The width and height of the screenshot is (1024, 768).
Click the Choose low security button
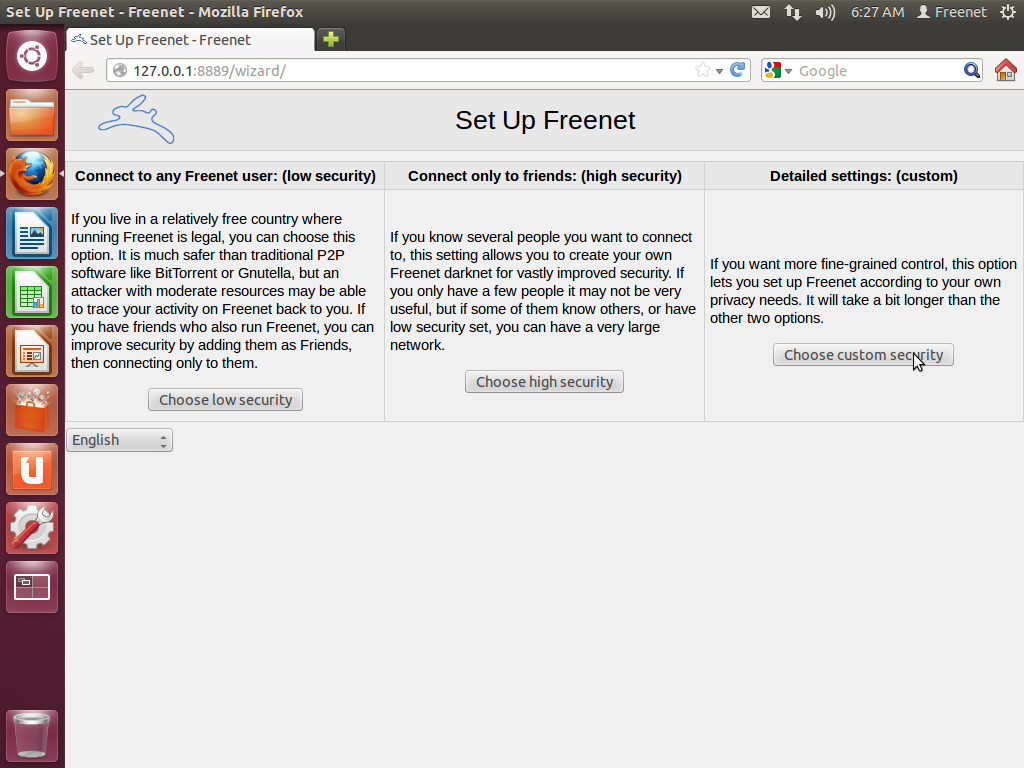coord(225,399)
